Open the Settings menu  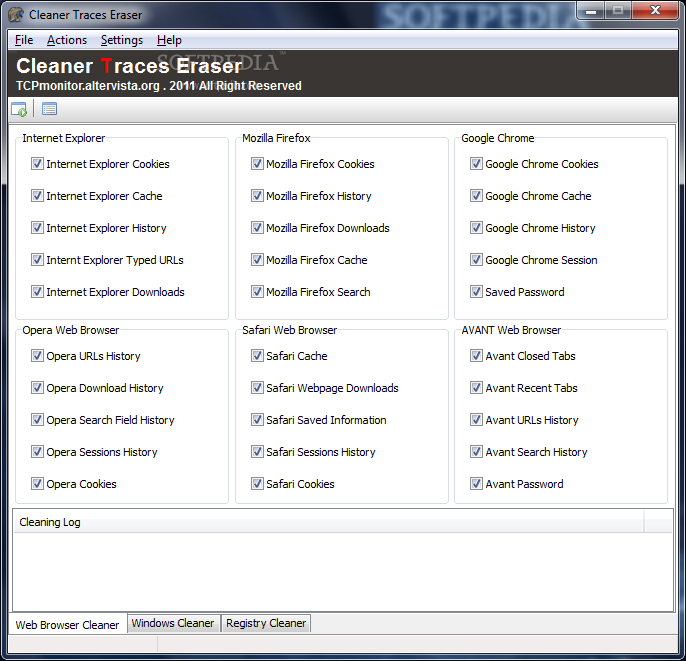[122, 40]
